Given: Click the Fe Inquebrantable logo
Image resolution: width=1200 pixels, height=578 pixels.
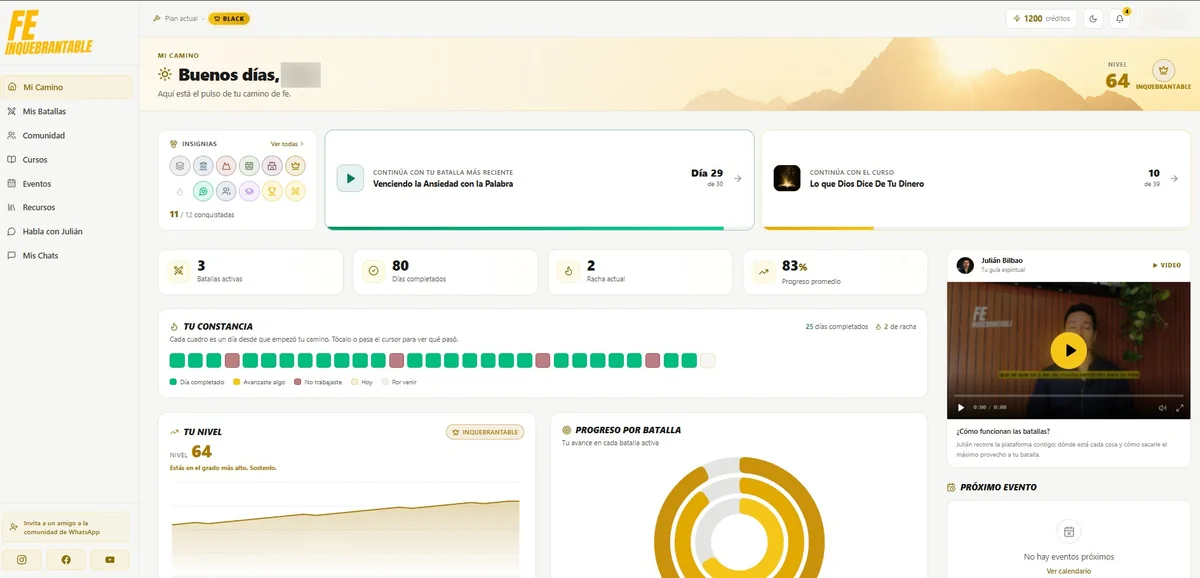Looking at the screenshot, I should [49, 34].
